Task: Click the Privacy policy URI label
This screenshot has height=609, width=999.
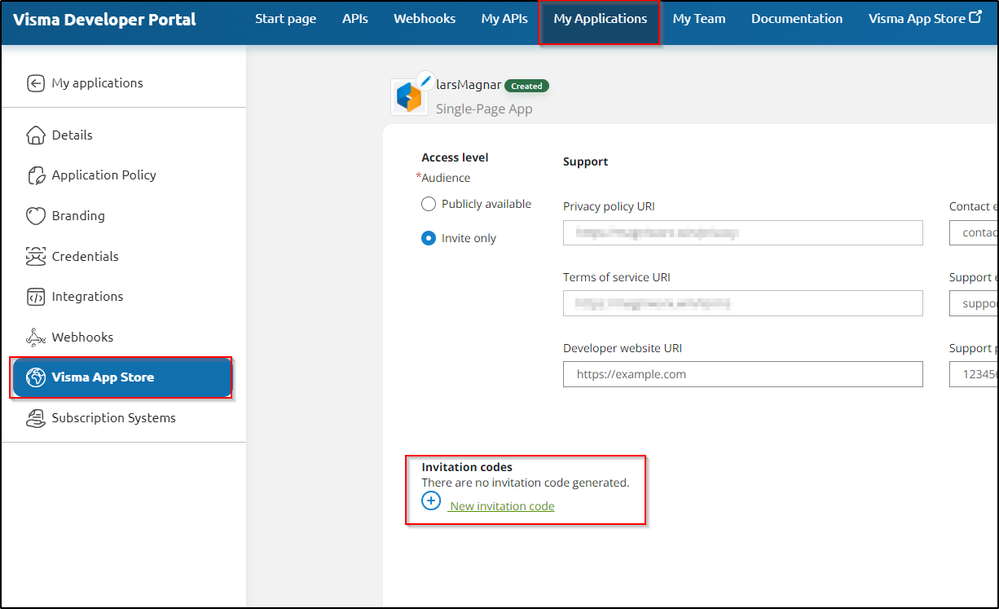Action: click(x=608, y=206)
